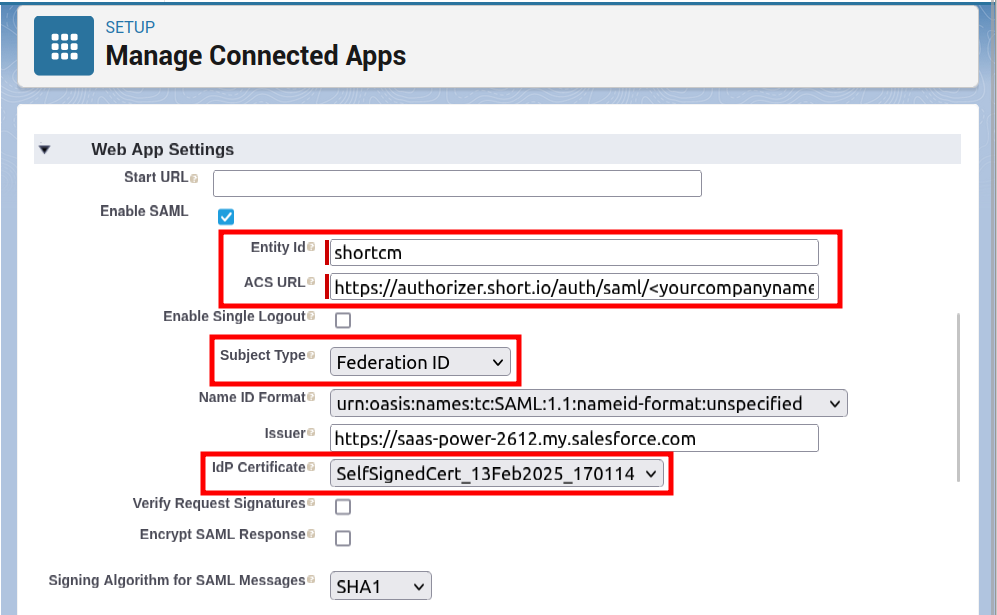Click into the Start URL text field
The height and width of the screenshot is (615, 997).
(457, 184)
